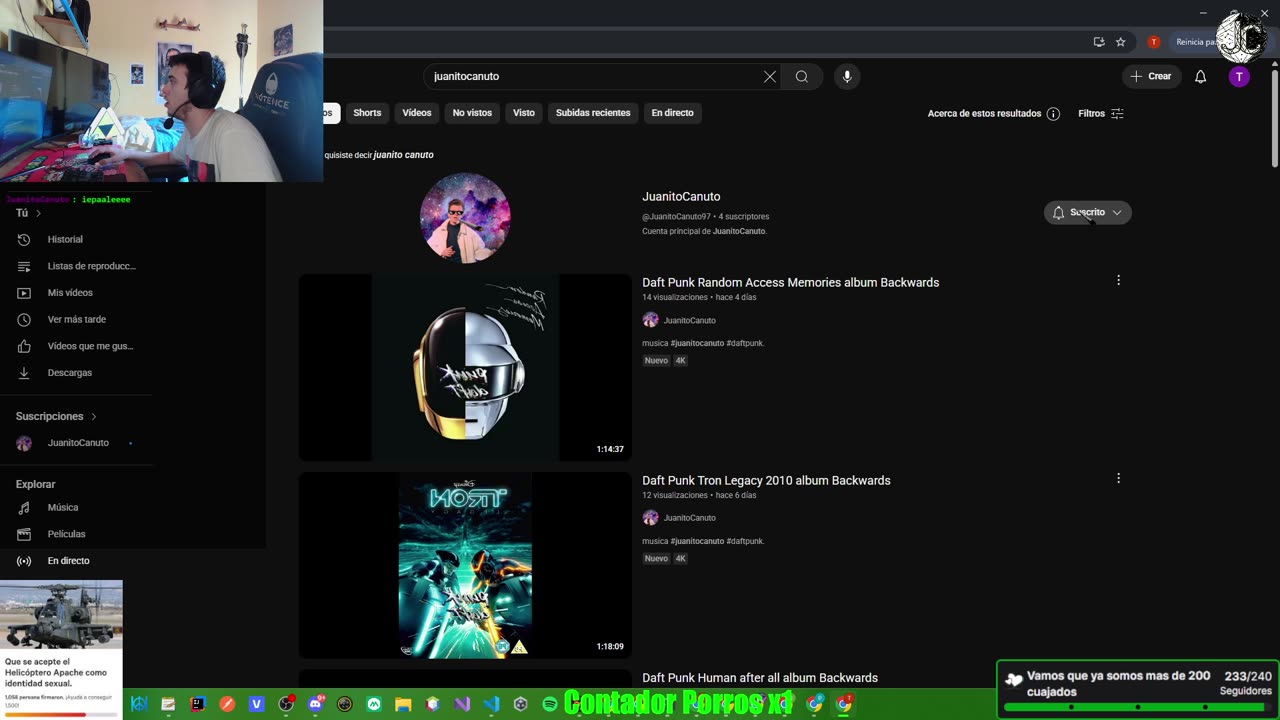
Task: Open Películas under Explorar
Action: (x=76, y=534)
